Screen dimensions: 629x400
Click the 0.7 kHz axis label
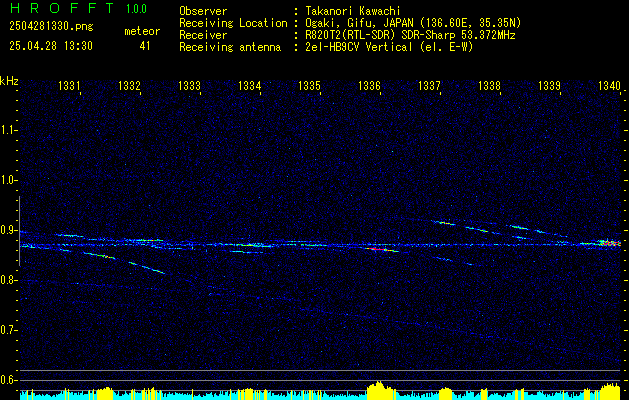(x=8, y=331)
